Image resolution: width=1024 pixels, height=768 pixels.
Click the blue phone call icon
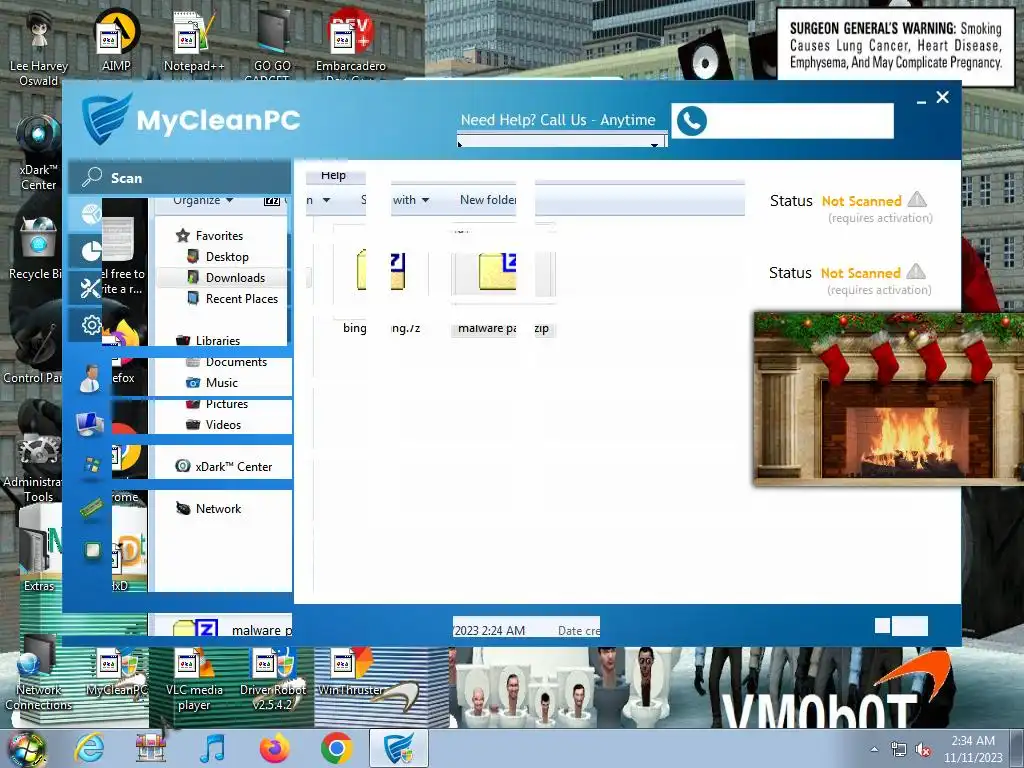coord(692,121)
